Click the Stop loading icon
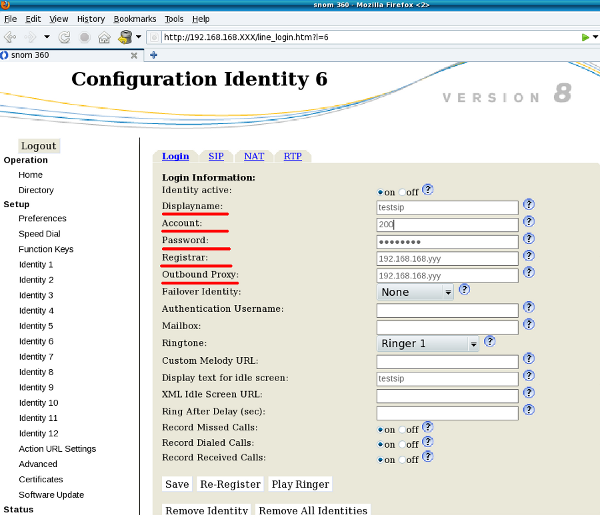Image resolution: width=600 pixels, height=519 pixels. (x=84, y=37)
